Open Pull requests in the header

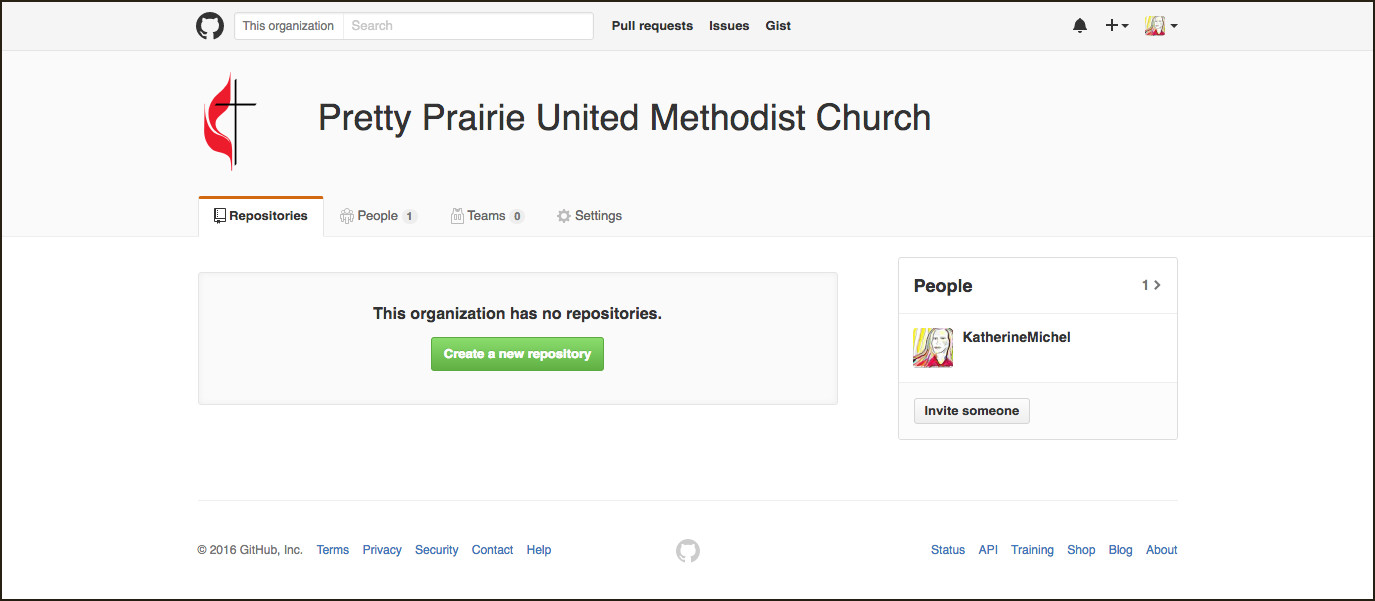pos(652,26)
